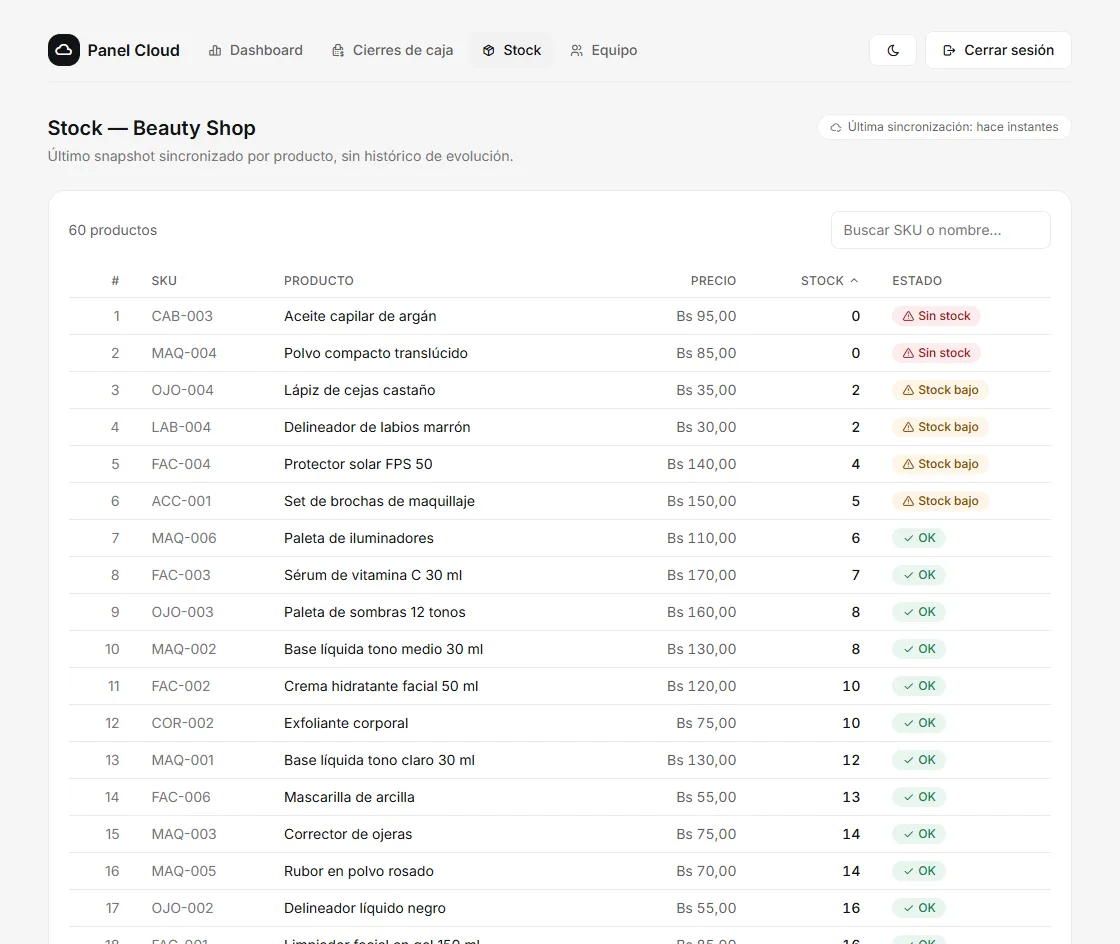Click checkmark icon in MAQ-003 OK badge
Viewport: 1120px width, 944px height.
(x=908, y=834)
